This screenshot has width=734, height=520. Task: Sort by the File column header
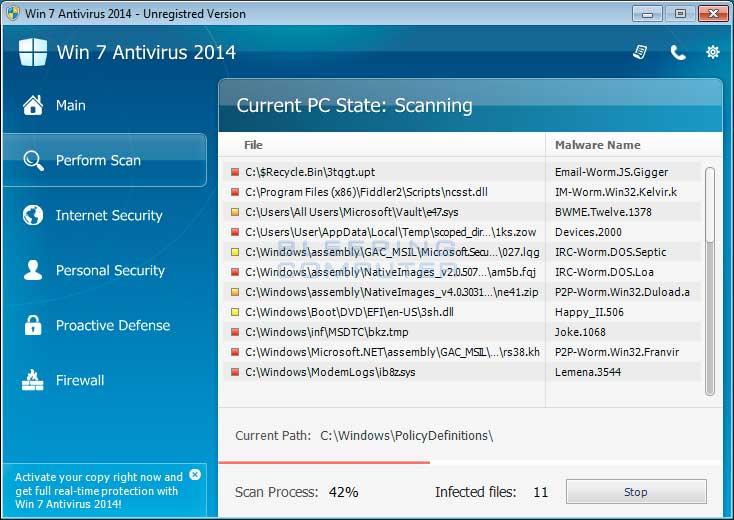pos(253,145)
